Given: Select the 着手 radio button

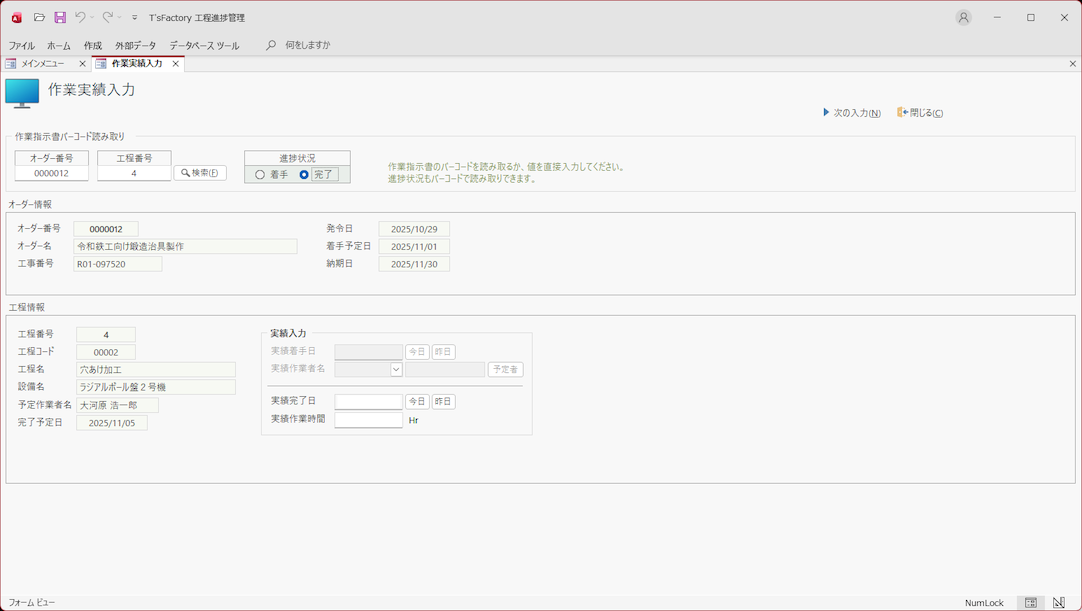Looking at the screenshot, I should 260,175.
